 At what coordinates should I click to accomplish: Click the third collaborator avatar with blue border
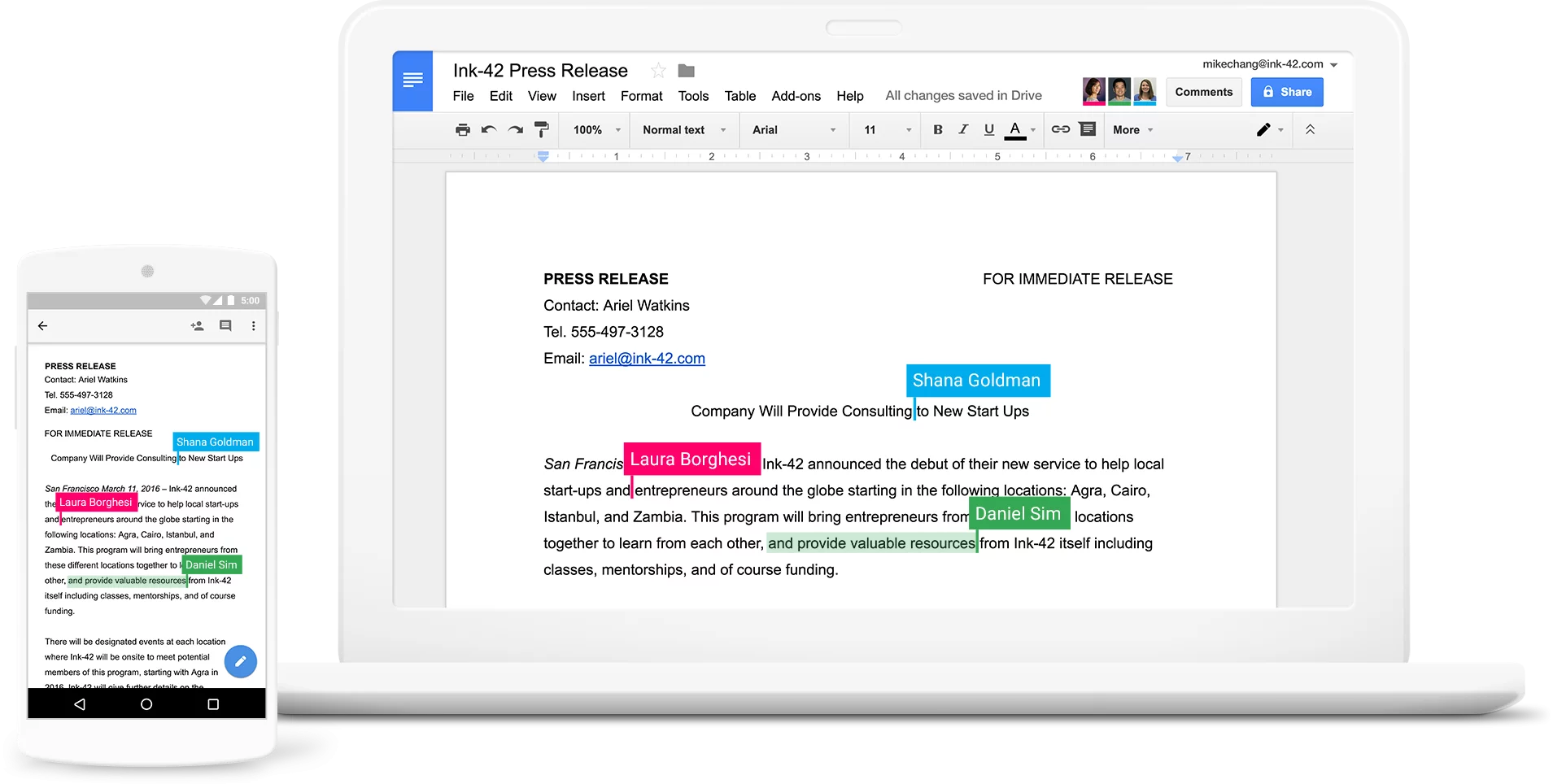click(x=1145, y=91)
